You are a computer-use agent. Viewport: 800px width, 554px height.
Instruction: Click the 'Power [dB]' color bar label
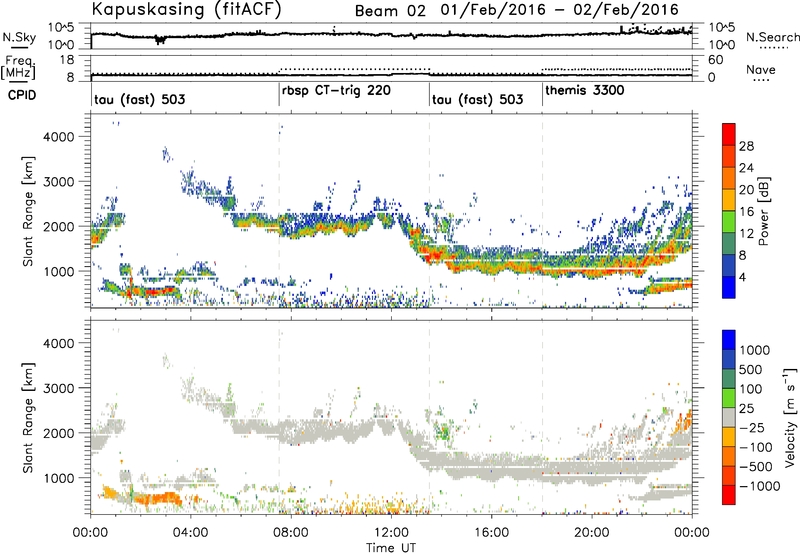[x=764, y=211]
